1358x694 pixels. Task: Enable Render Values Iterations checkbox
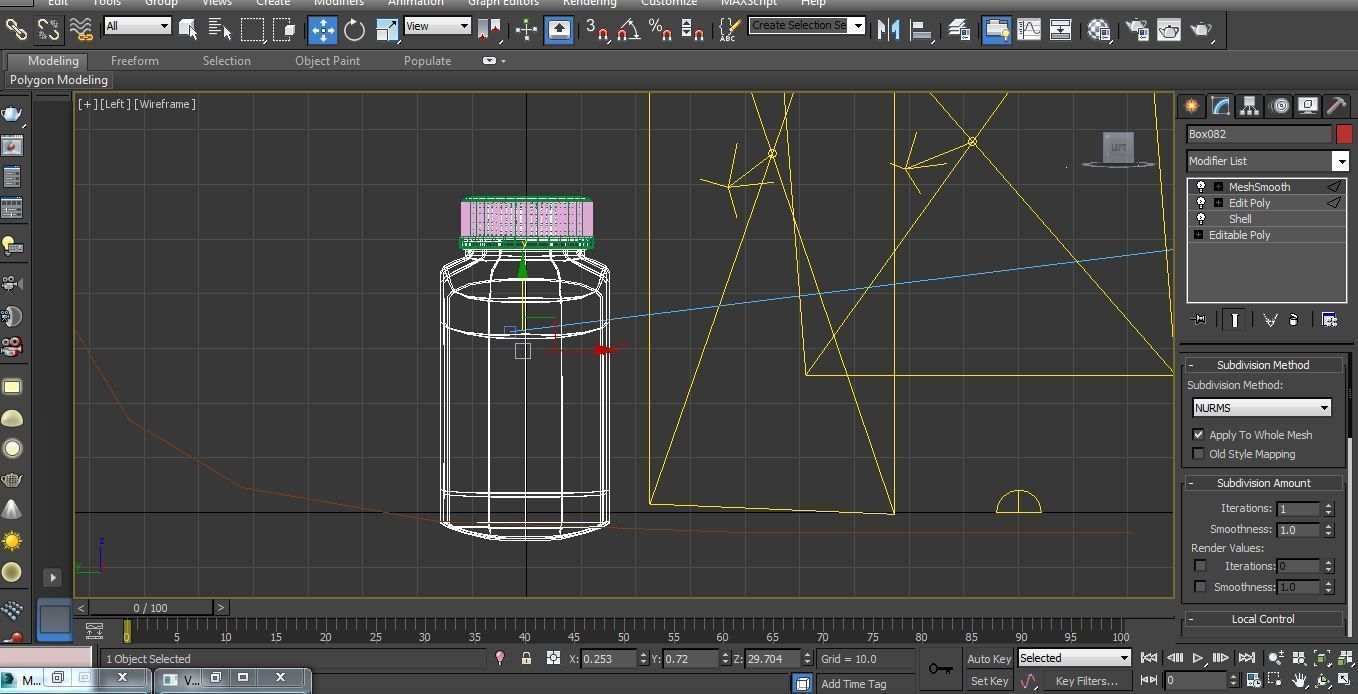coord(1200,566)
